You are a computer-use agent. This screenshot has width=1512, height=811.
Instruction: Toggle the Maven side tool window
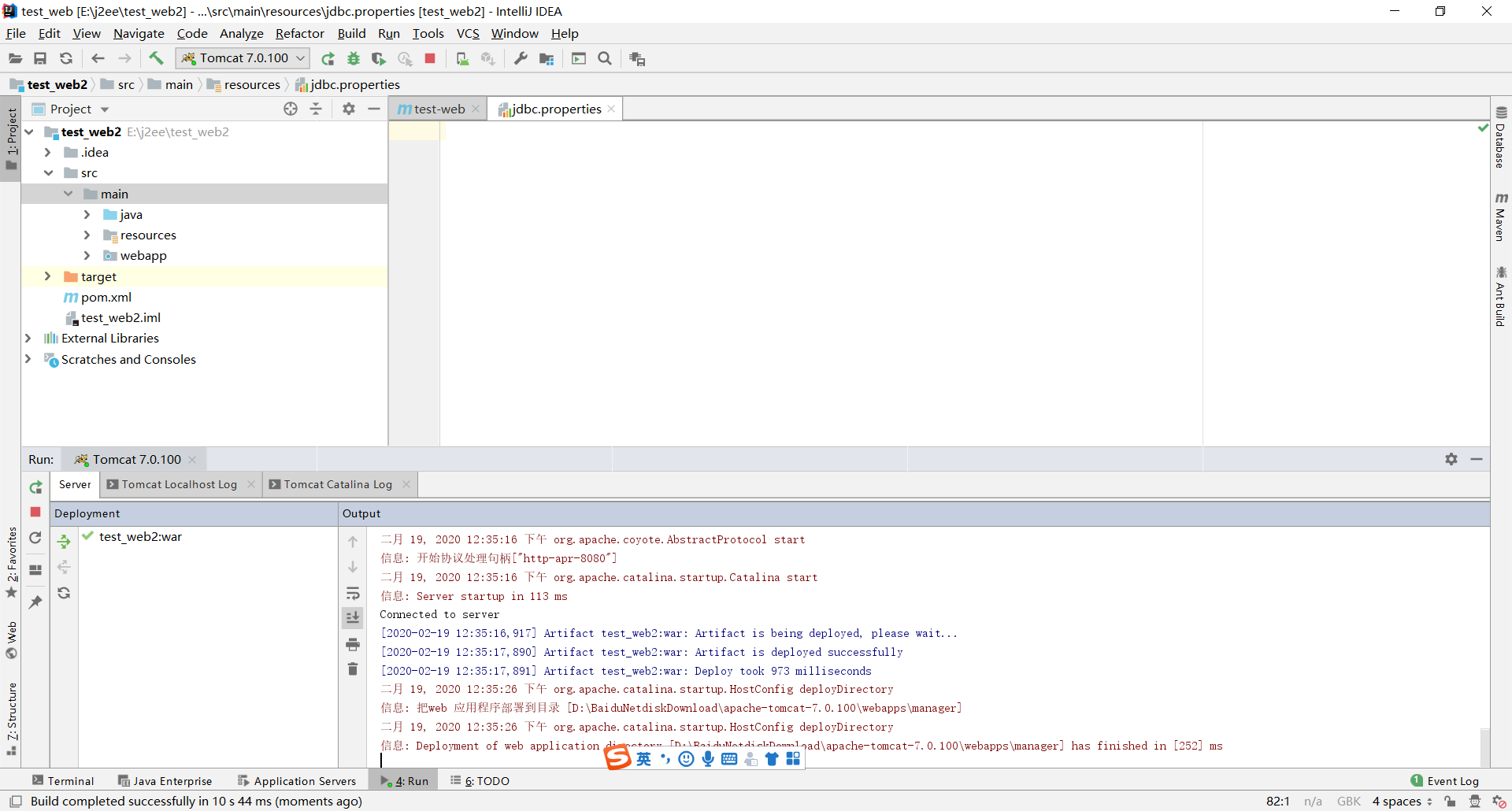[x=1501, y=217]
